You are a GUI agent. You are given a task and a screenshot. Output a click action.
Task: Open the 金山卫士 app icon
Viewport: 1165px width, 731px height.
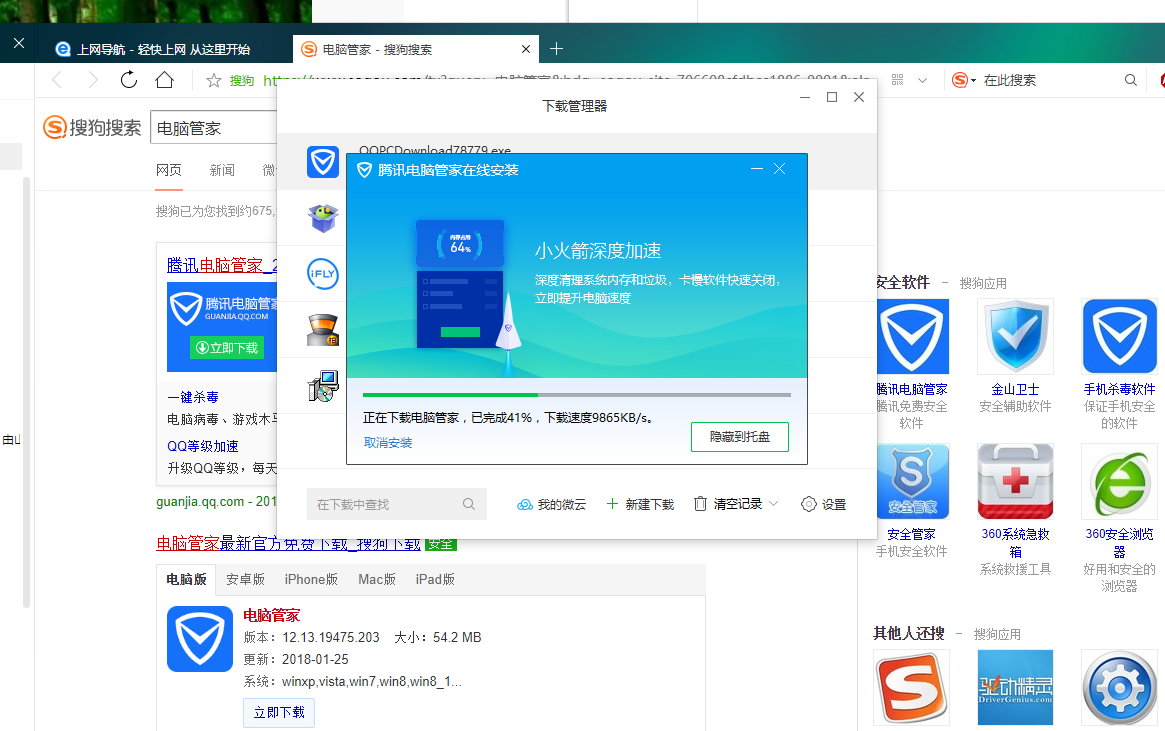pos(1015,337)
